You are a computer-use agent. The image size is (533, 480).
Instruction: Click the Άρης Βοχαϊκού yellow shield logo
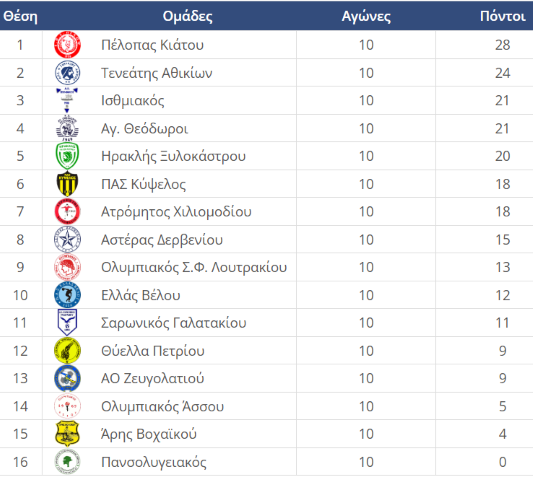click(x=67, y=434)
